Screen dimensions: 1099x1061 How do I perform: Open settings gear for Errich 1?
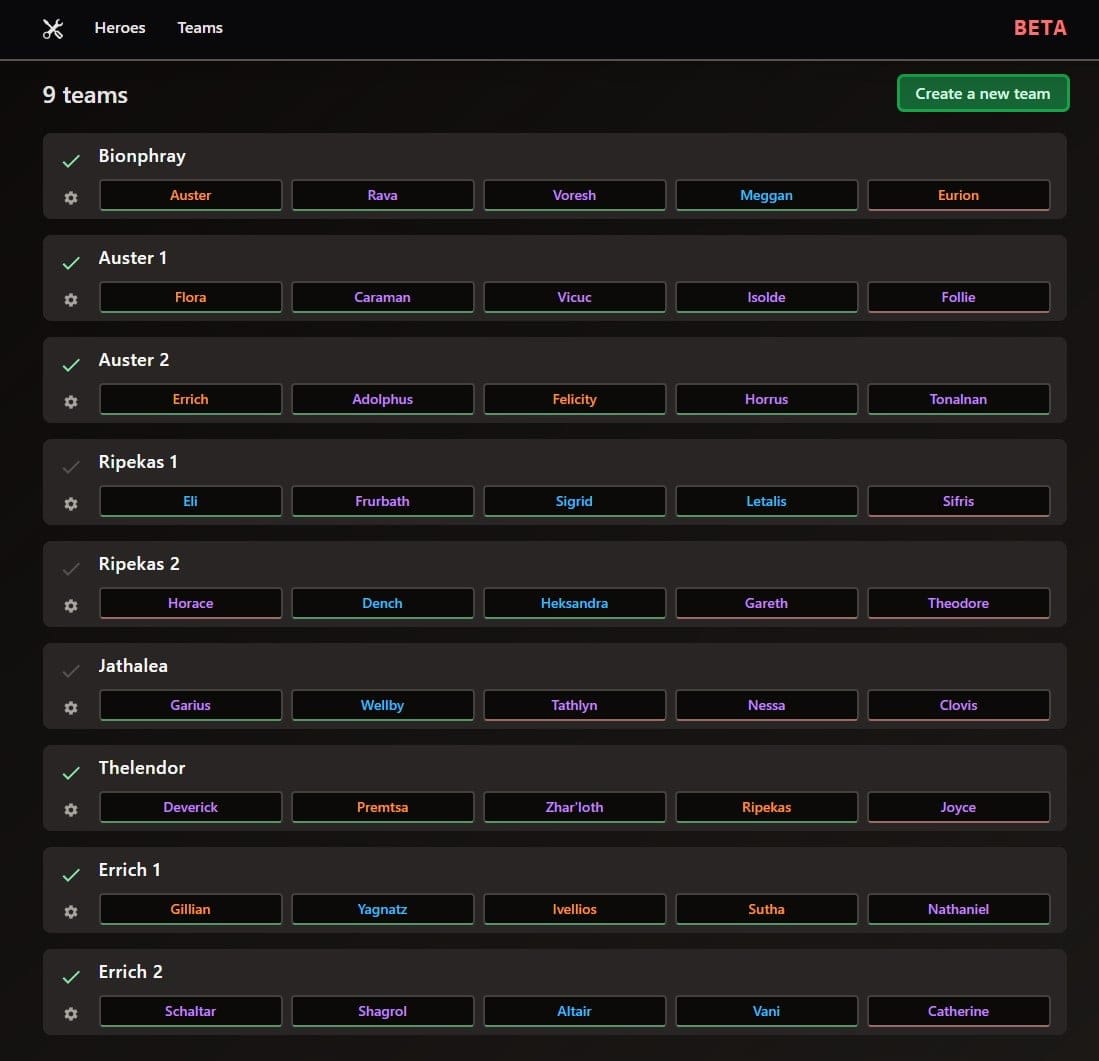[x=70, y=912]
